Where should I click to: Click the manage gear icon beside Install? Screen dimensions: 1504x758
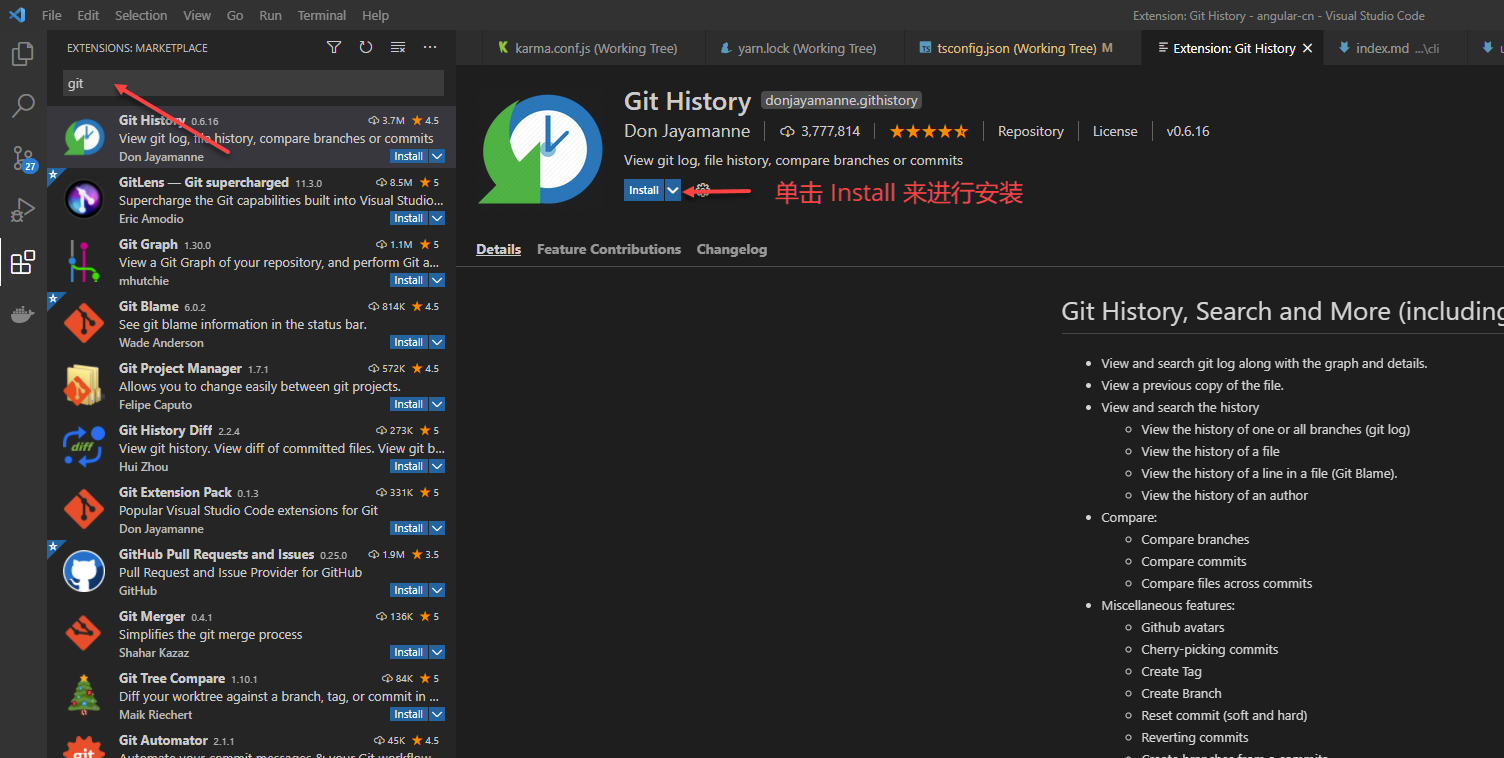tap(703, 190)
